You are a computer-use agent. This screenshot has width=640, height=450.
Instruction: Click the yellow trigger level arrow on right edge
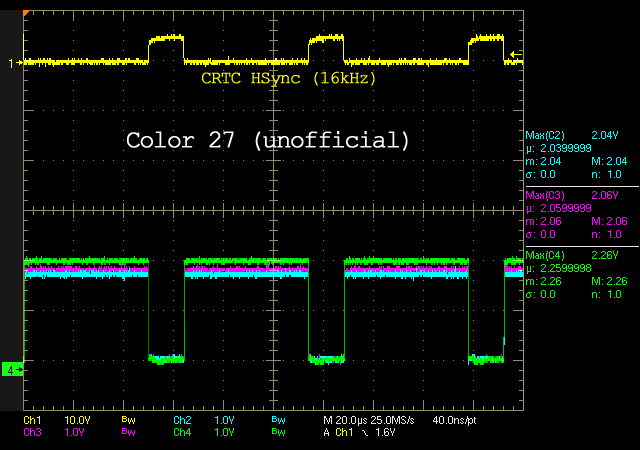click(x=514, y=54)
